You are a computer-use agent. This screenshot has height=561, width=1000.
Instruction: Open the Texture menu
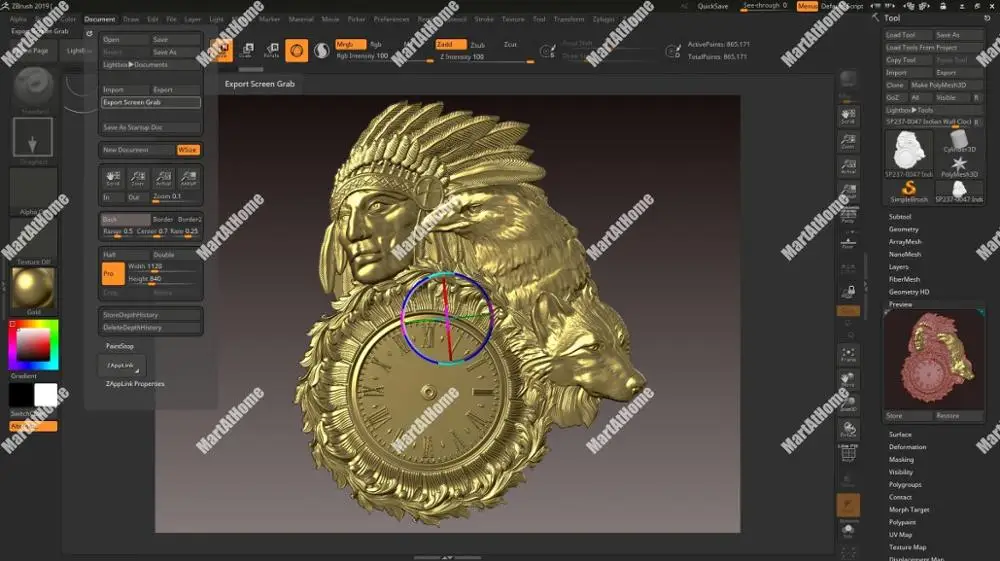point(513,19)
